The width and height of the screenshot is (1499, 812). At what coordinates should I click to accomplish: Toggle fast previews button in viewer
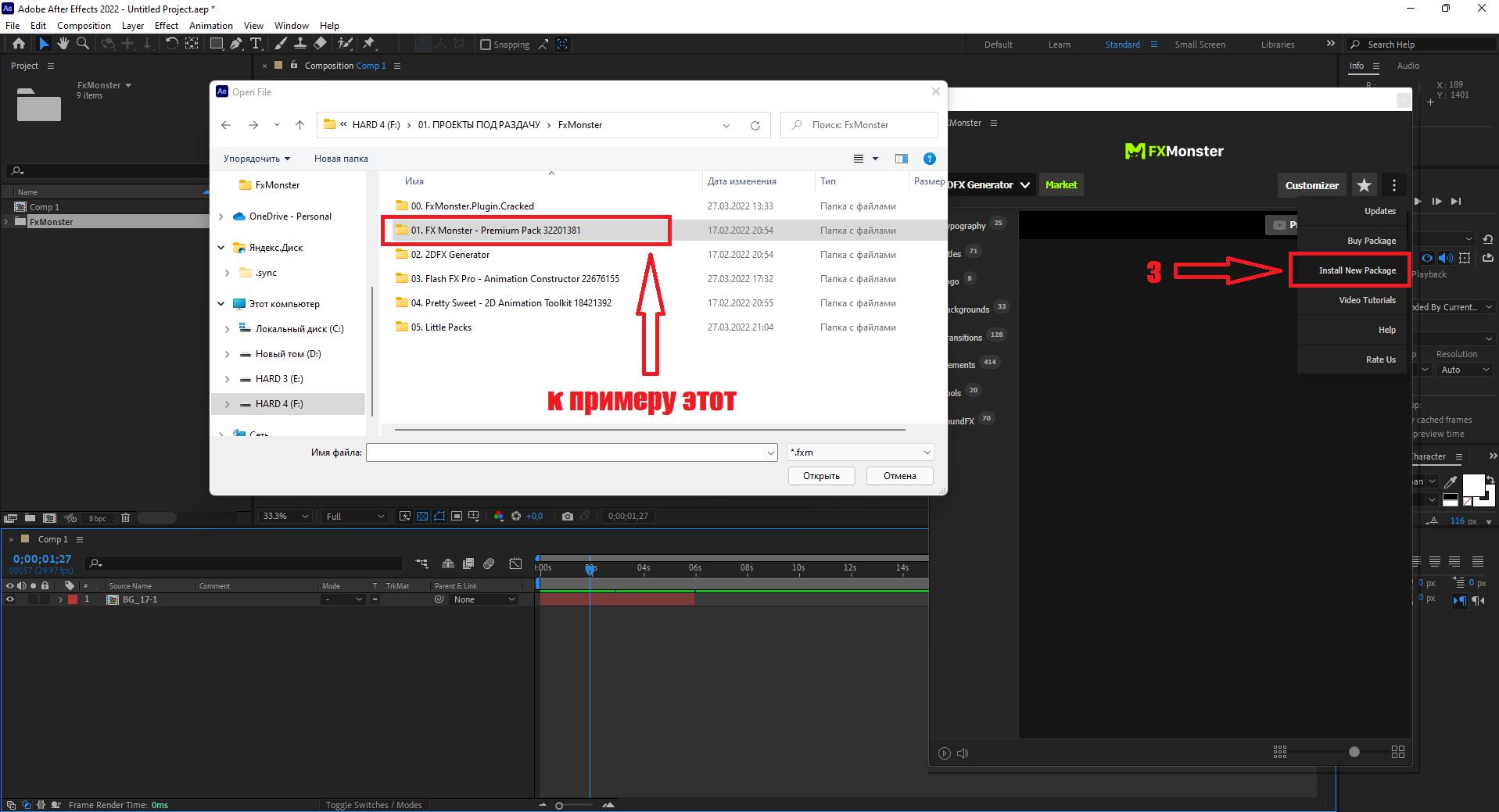point(405,516)
